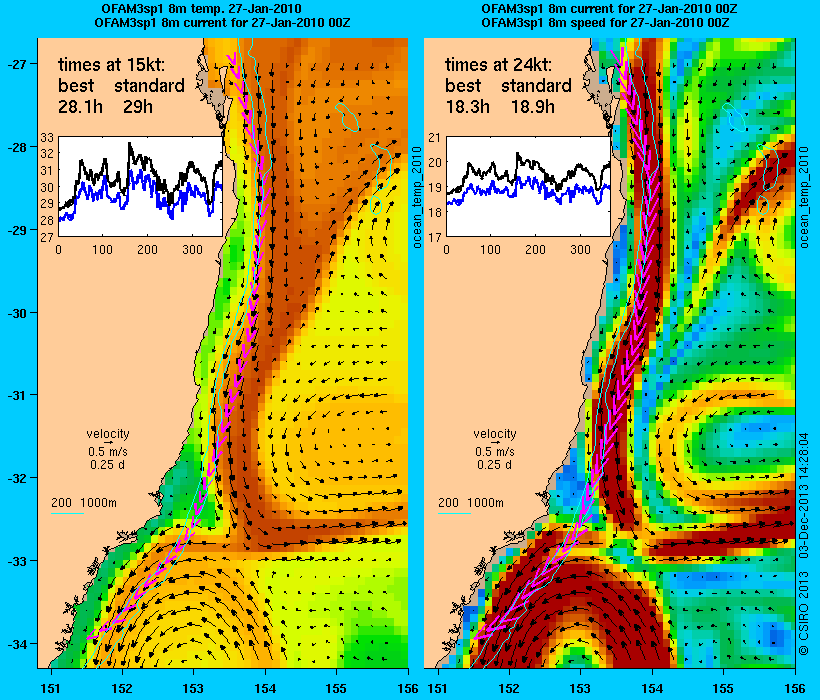
Task: Click inset y-axis value '32' in temperature map
Action: click(x=48, y=154)
